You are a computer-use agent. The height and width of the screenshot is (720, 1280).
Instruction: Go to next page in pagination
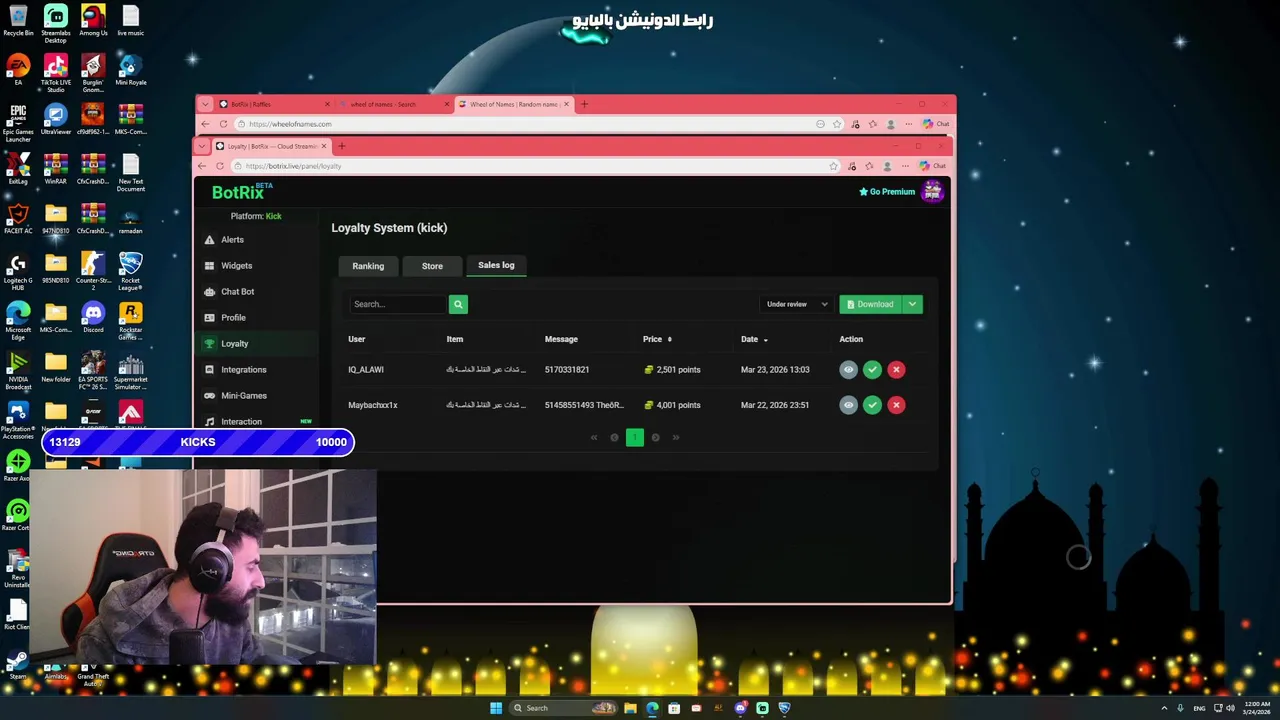655,437
